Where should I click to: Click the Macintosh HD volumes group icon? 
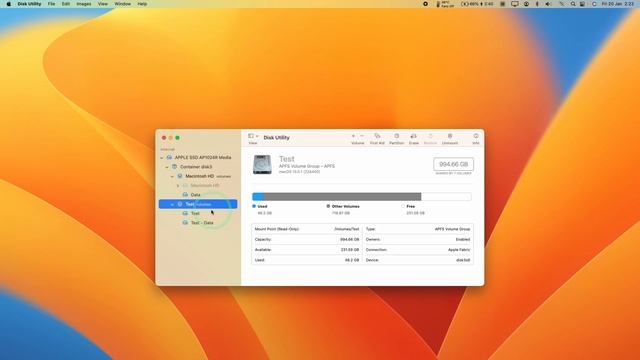[x=180, y=176]
